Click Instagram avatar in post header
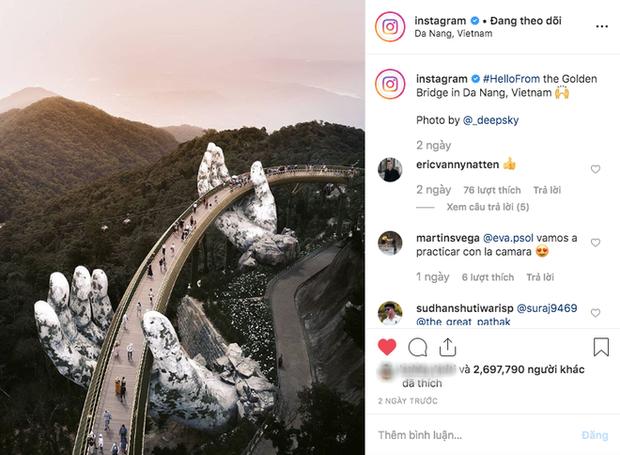 tap(390, 26)
